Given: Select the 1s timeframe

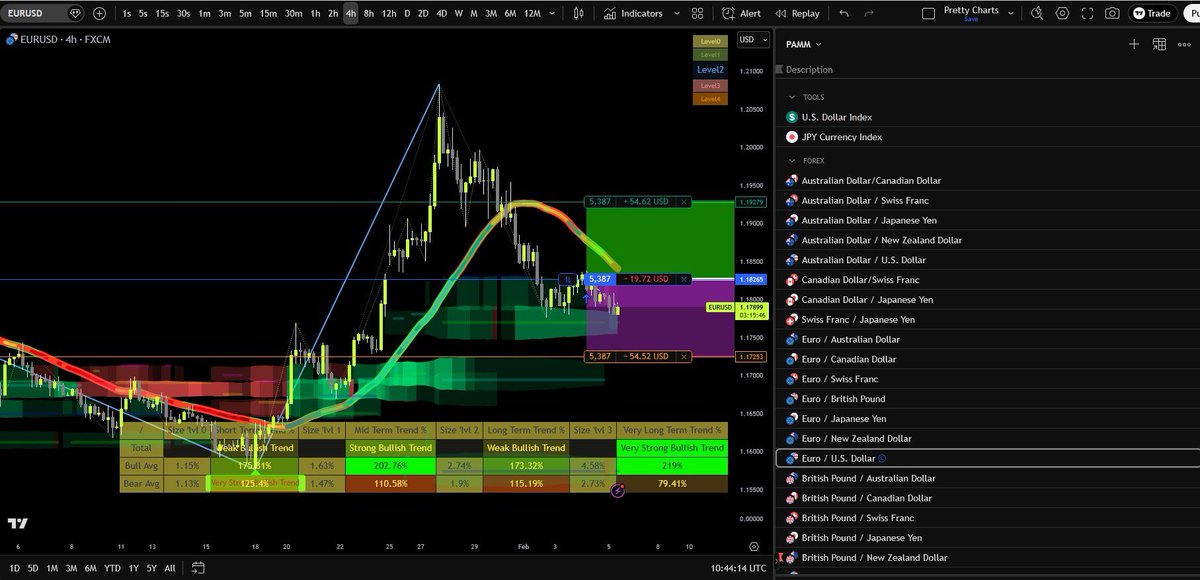Looking at the screenshot, I should (x=127, y=13).
